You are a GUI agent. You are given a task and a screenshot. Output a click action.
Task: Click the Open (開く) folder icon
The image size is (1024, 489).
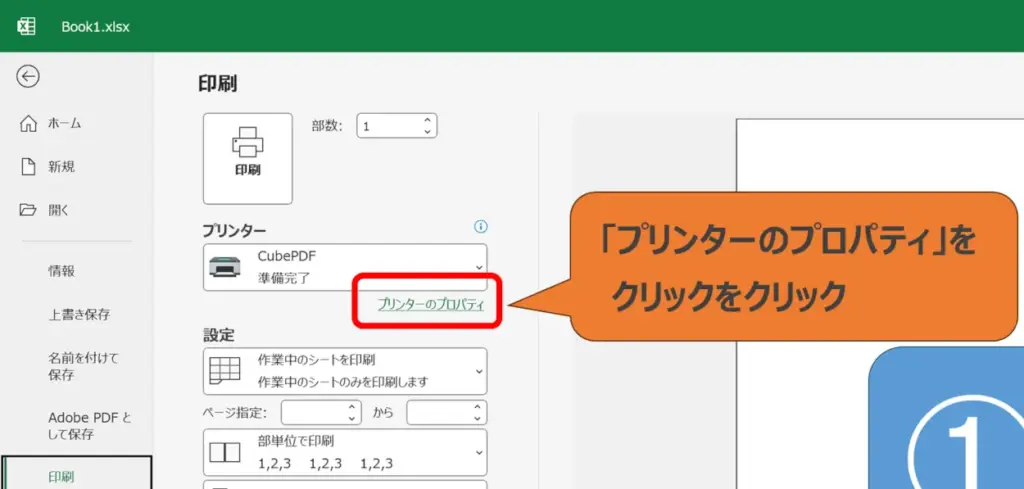tap(29, 210)
